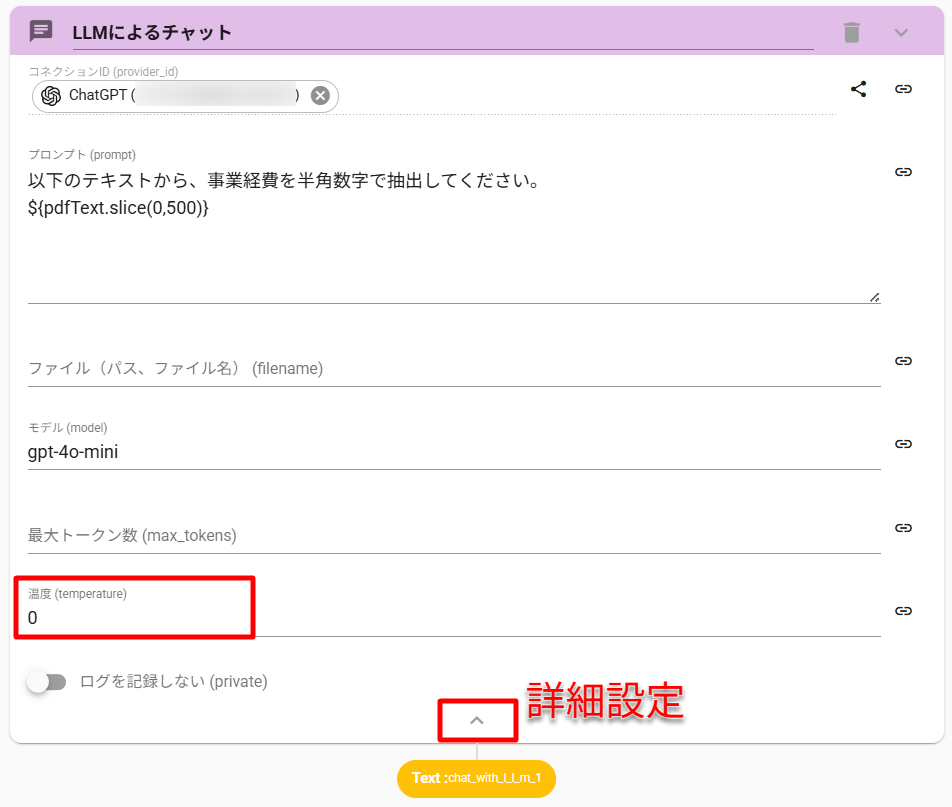Click the model field showing gpt-4o-mini
The image size is (952, 807).
(x=450, y=452)
